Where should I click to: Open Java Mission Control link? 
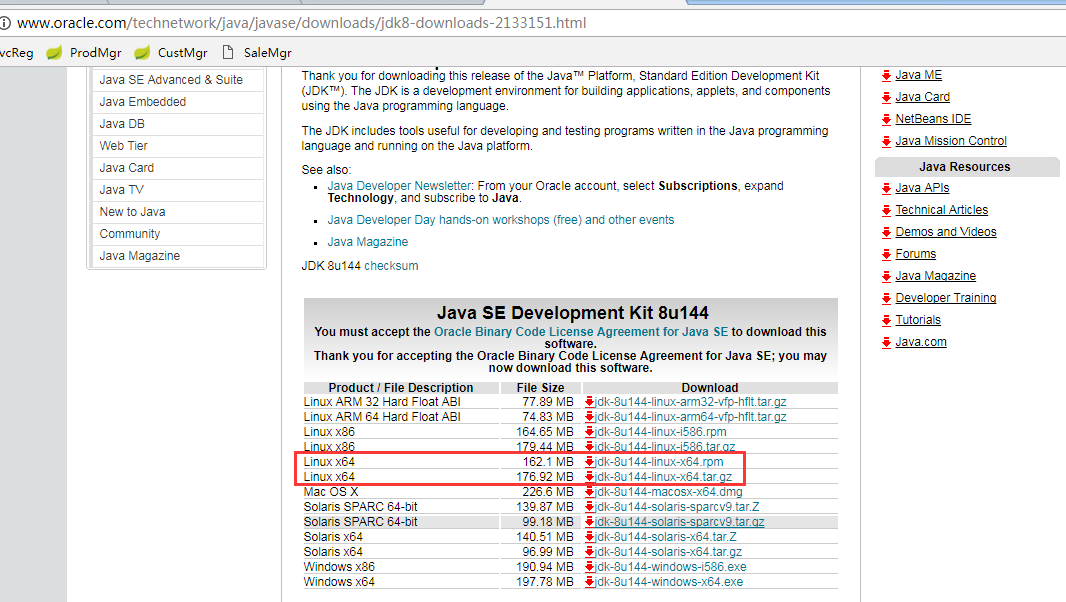(950, 141)
